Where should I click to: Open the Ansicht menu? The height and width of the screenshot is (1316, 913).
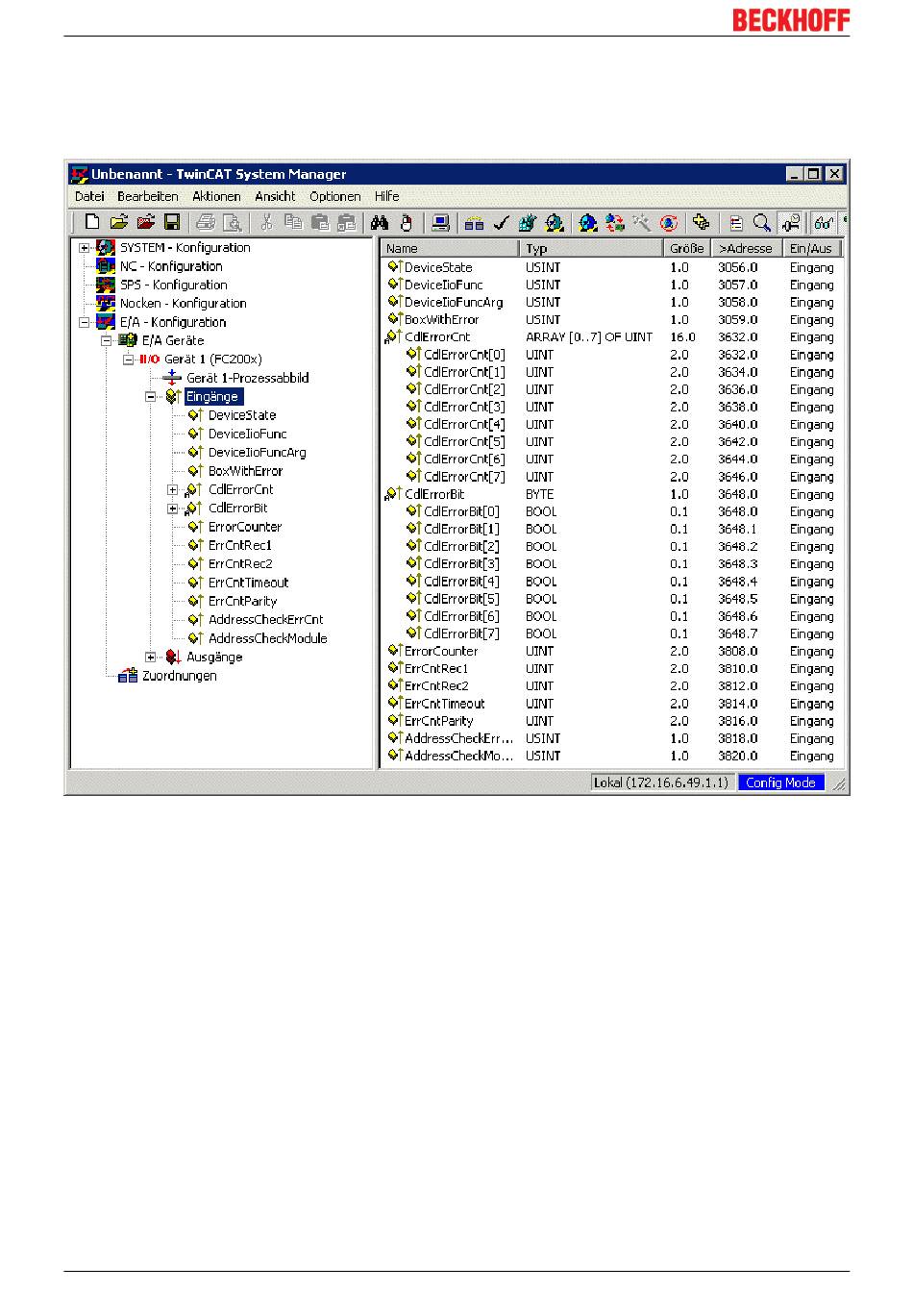coord(275,196)
